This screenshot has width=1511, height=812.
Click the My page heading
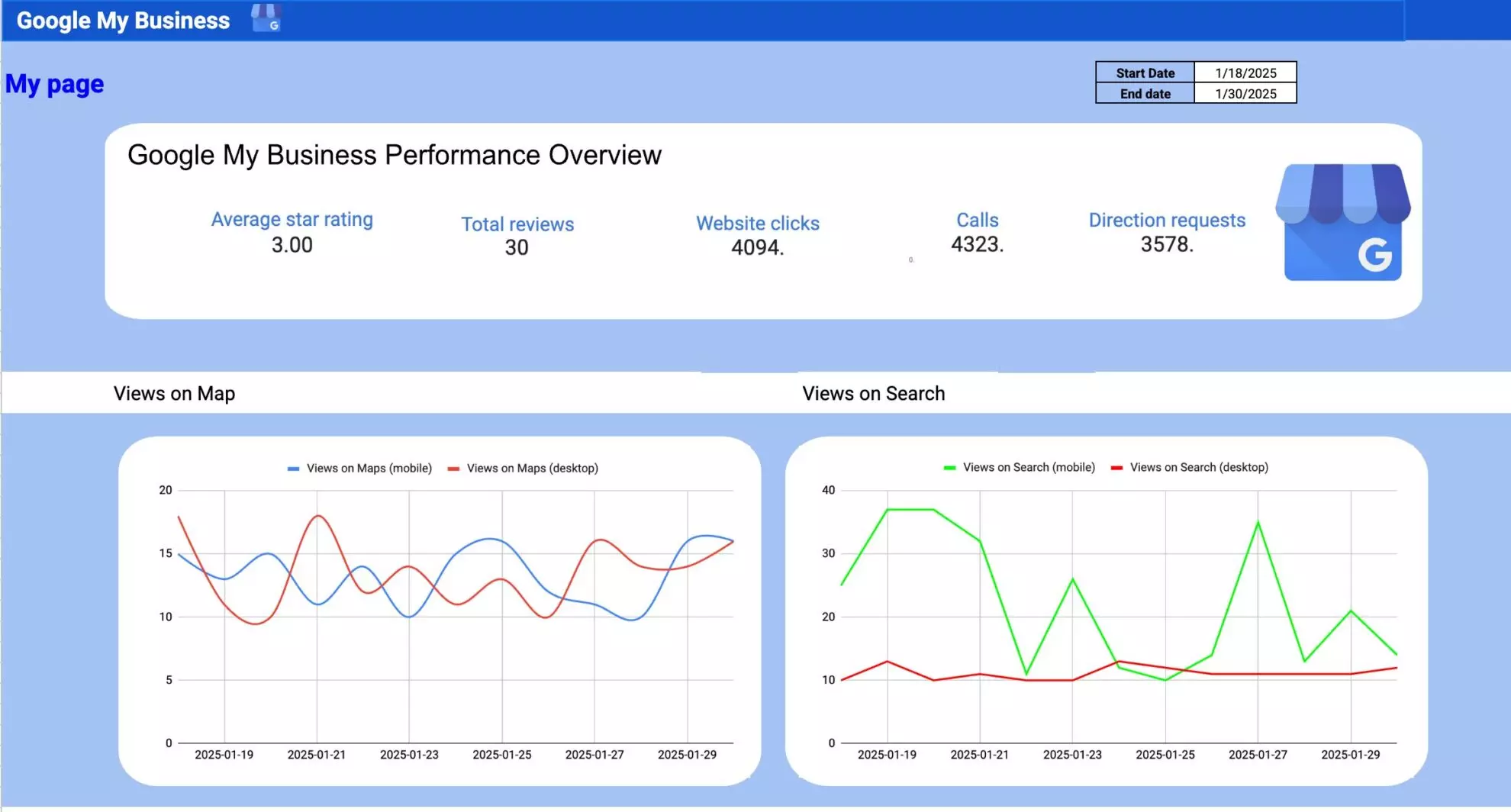54,84
